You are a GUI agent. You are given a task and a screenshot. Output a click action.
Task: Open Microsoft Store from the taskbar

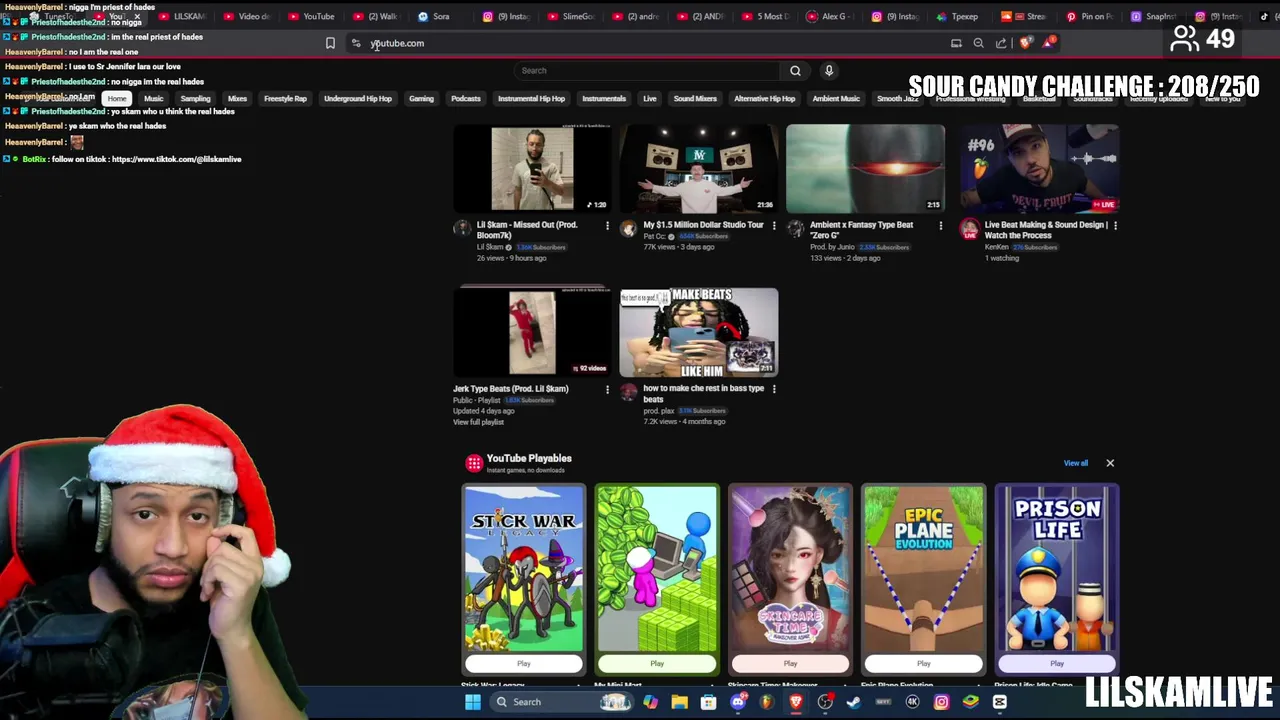708,702
